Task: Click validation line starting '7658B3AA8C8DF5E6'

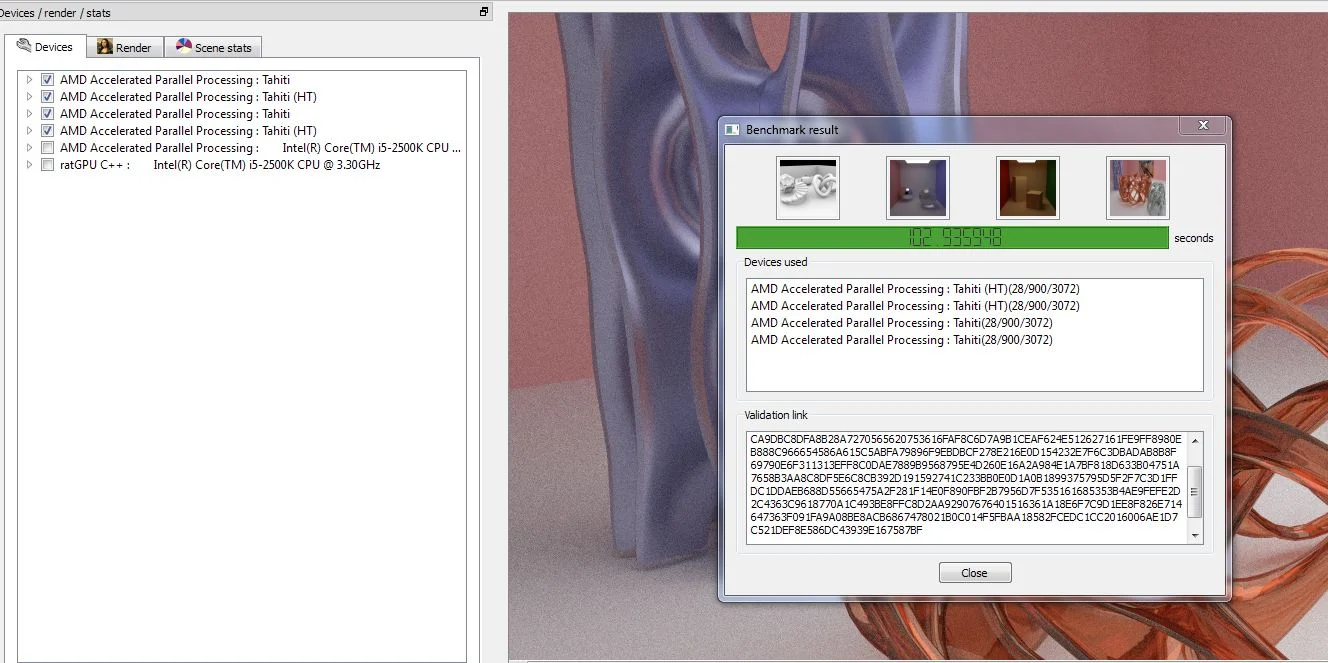Action: coord(966,478)
